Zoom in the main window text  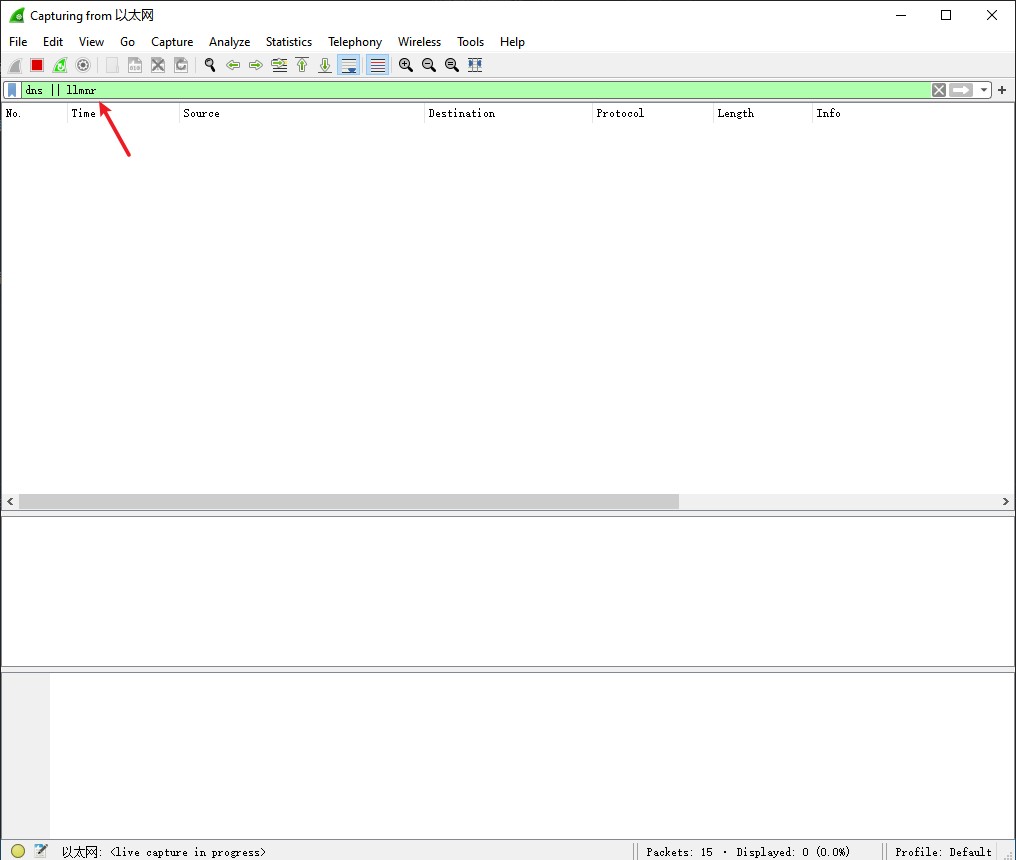pyautogui.click(x=406, y=65)
